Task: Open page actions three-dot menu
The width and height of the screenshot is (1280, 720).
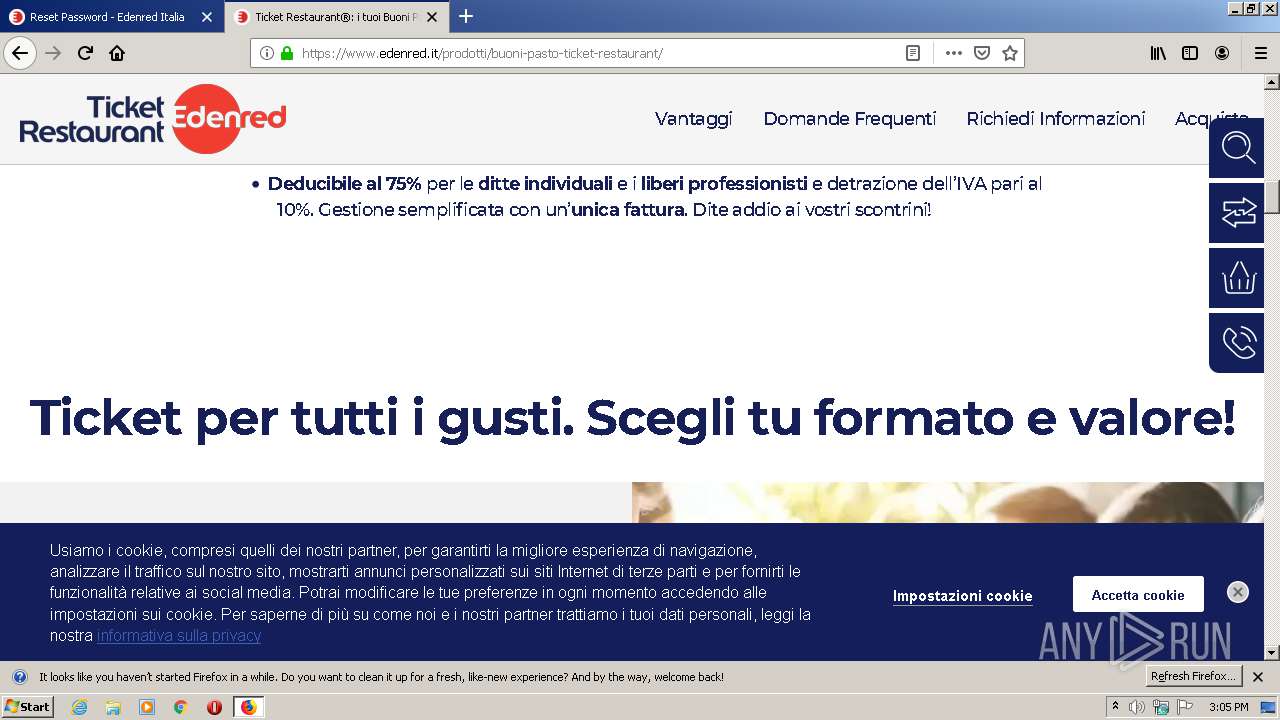Action: pyautogui.click(x=954, y=53)
